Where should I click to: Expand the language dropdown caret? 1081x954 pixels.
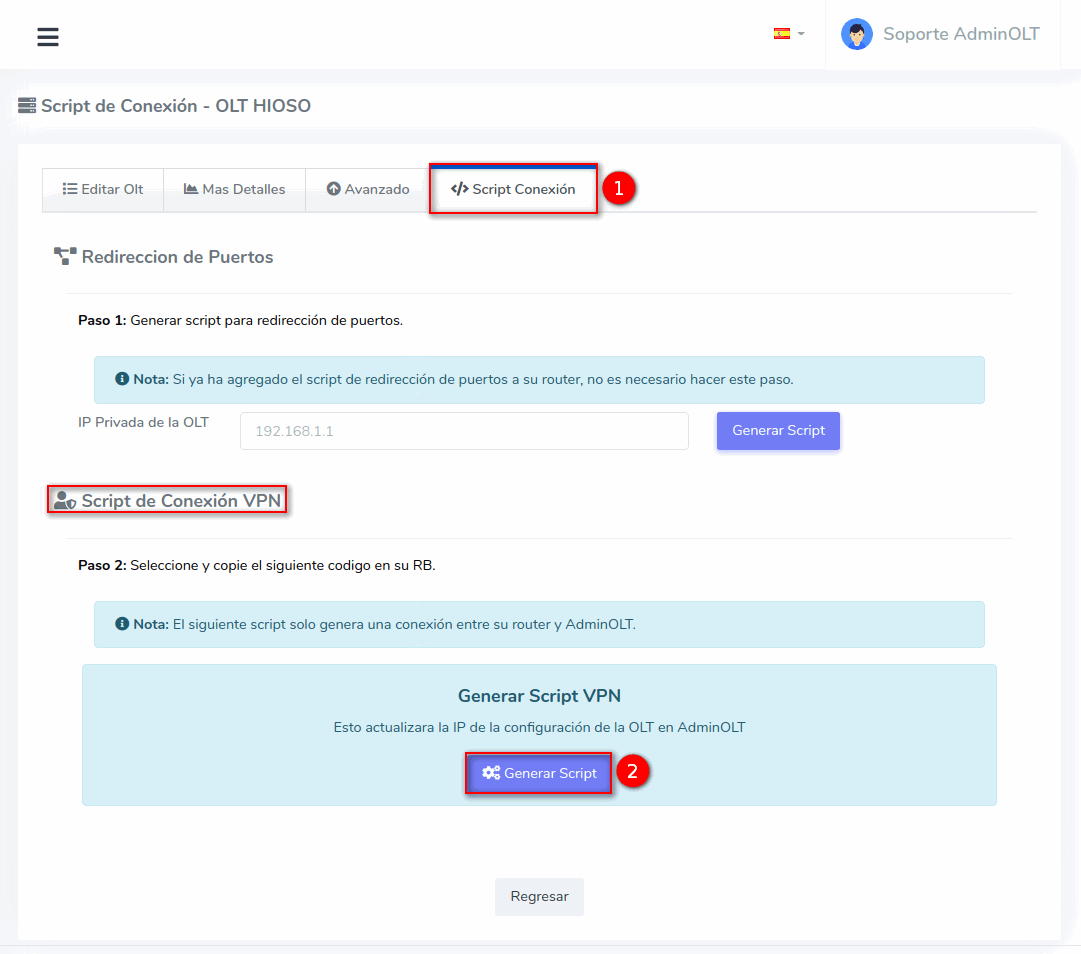pyautogui.click(x=801, y=34)
